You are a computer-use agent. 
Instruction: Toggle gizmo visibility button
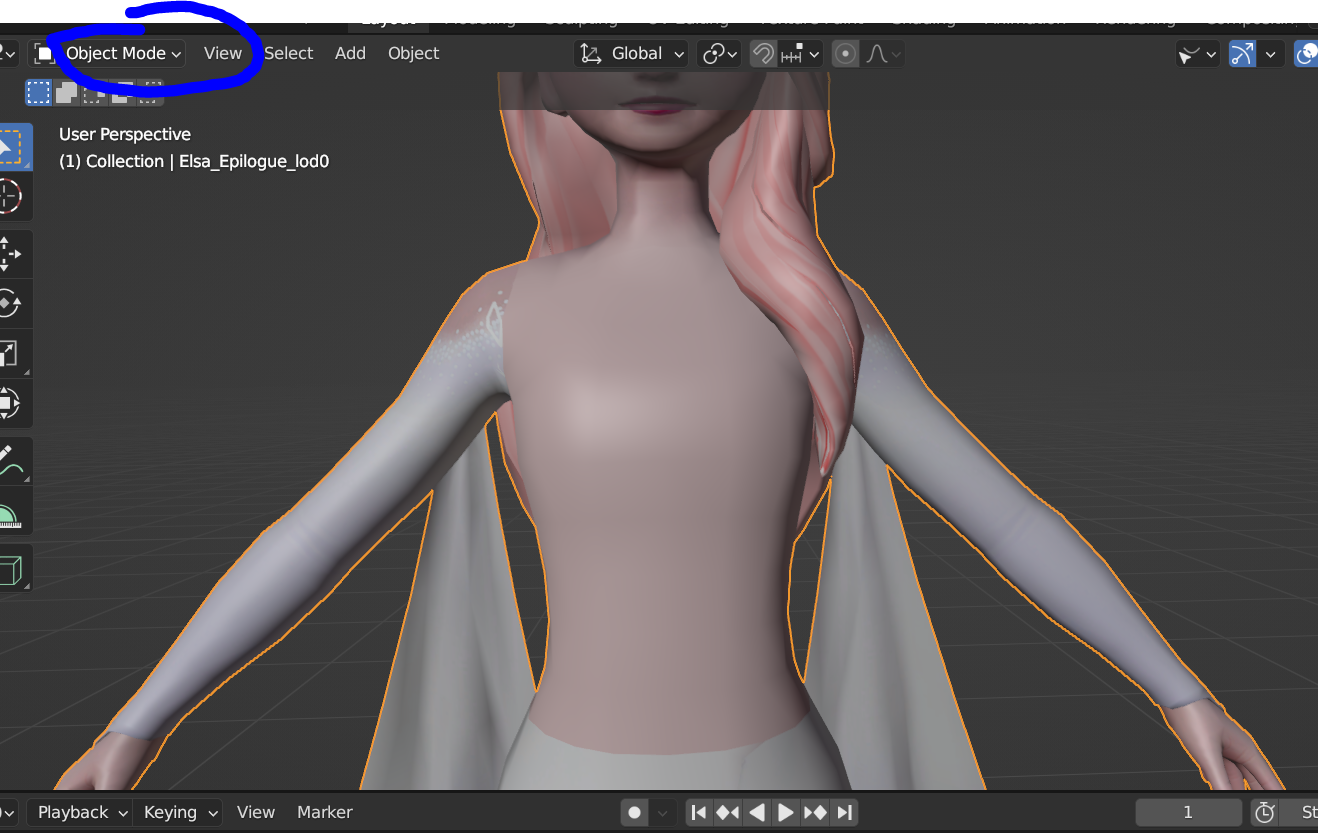[x=1242, y=54]
